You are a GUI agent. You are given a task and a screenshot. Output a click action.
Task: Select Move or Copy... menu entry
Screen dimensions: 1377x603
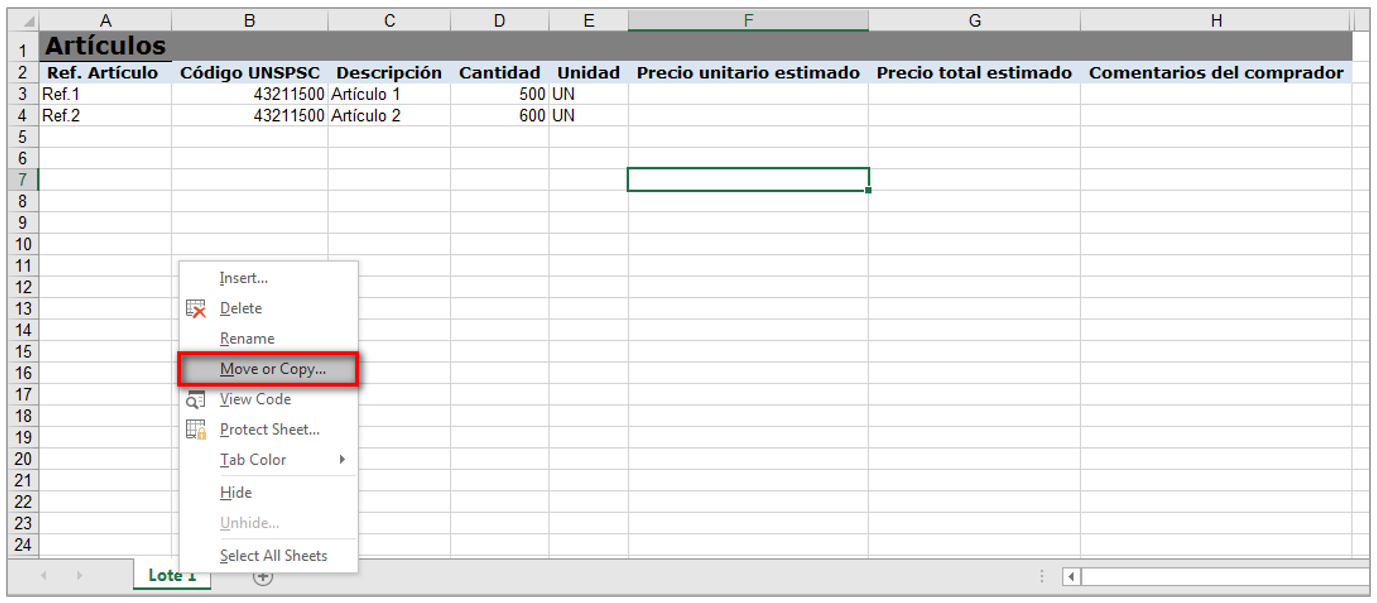click(268, 369)
